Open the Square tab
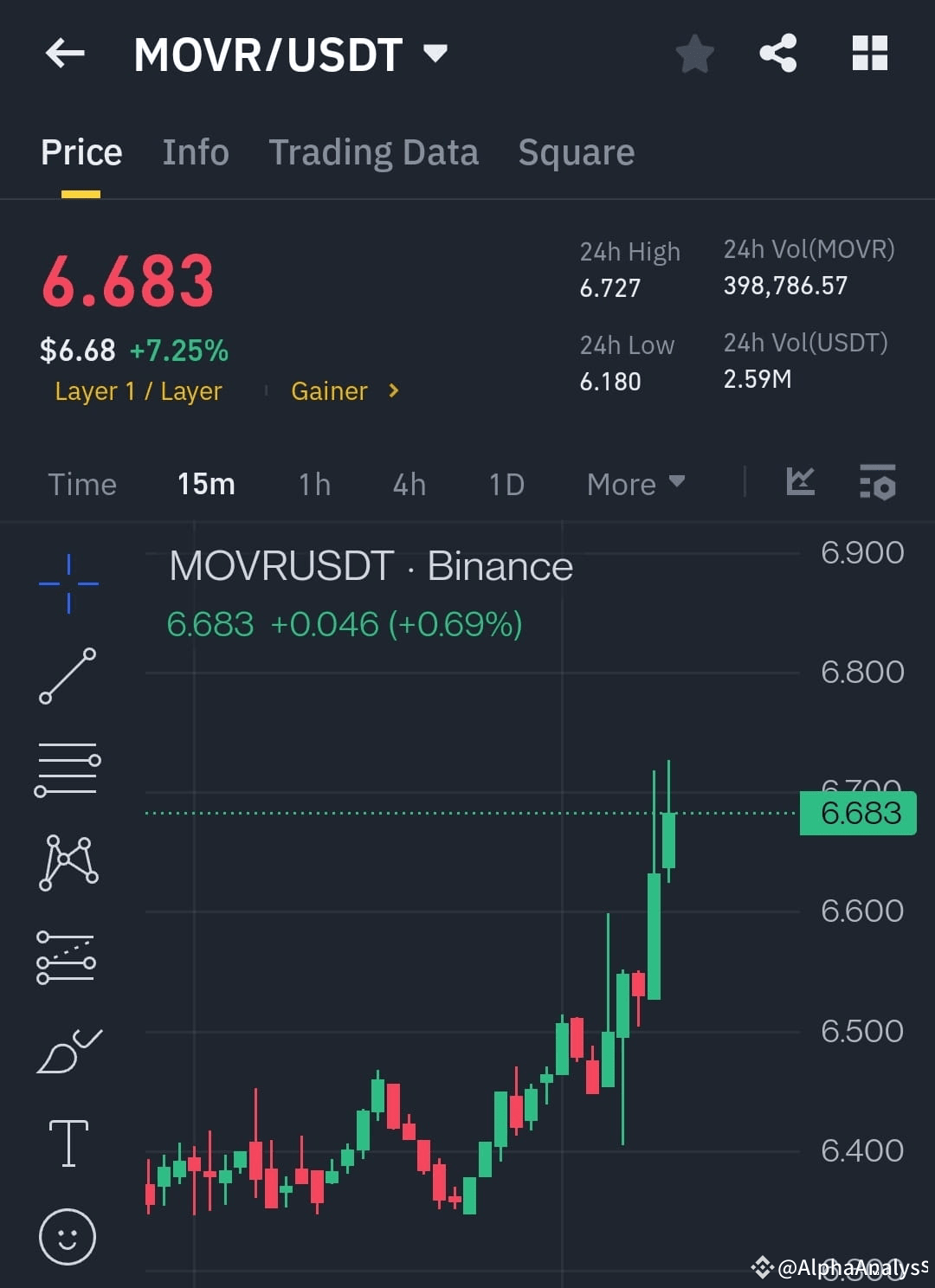Screen dimensions: 935x1288 (576, 152)
